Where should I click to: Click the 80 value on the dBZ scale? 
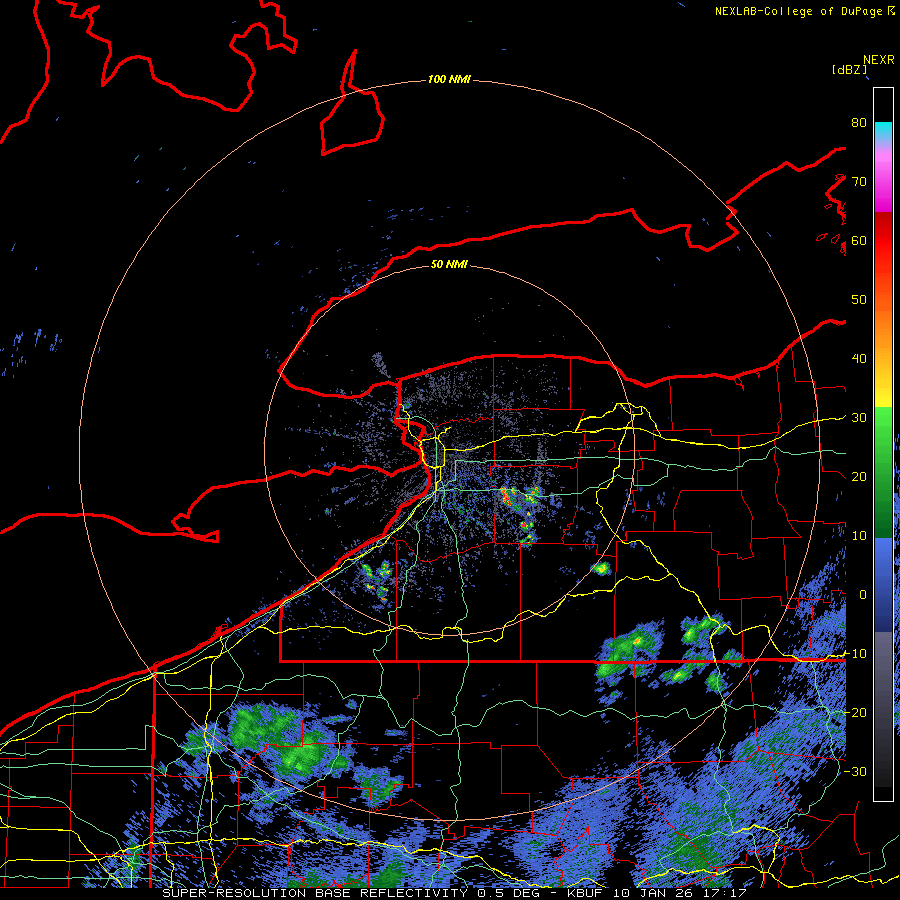[859, 123]
